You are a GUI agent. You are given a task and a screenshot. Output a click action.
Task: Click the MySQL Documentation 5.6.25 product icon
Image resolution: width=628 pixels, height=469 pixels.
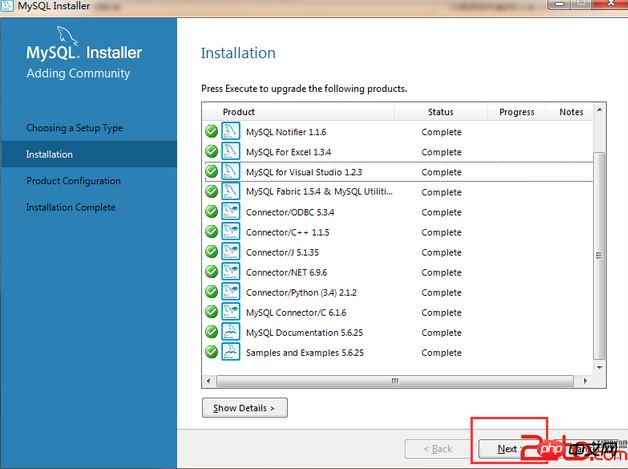coord(231,332)
